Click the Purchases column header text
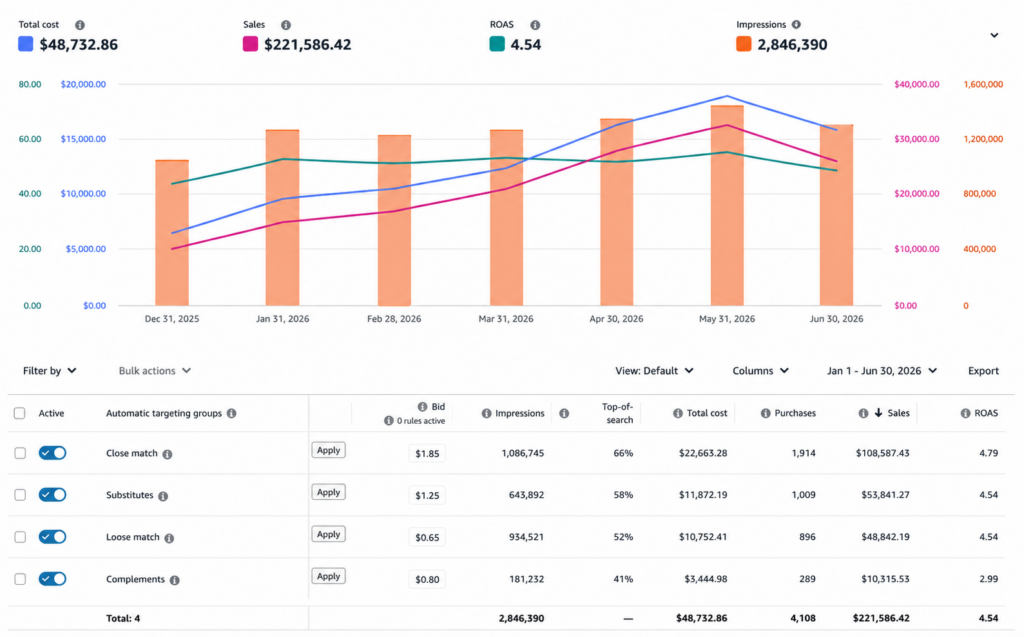Image resolution: width=1024 pixels, height=637 pixels. (x=795, y=413)
